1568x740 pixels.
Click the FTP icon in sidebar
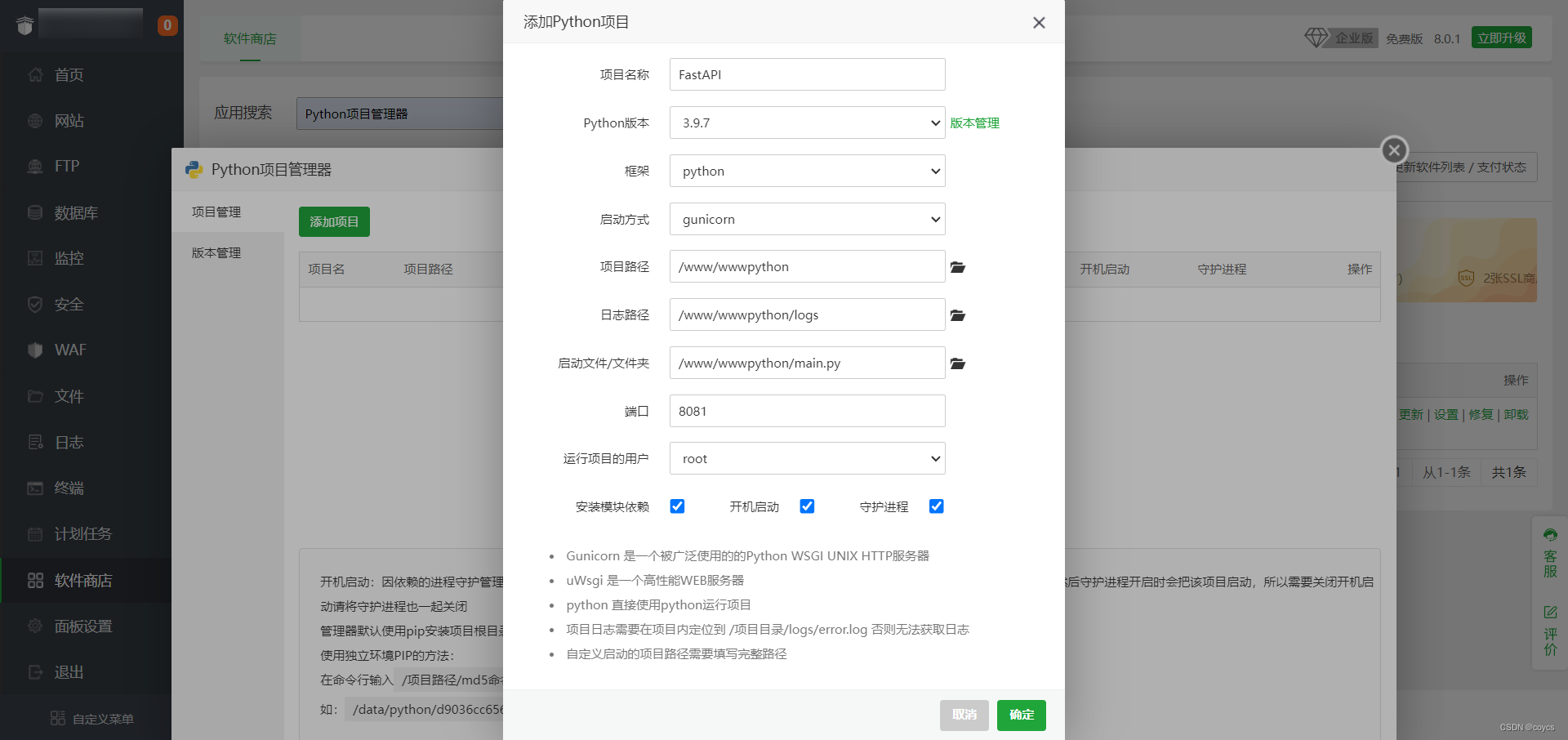click(35, 167)
